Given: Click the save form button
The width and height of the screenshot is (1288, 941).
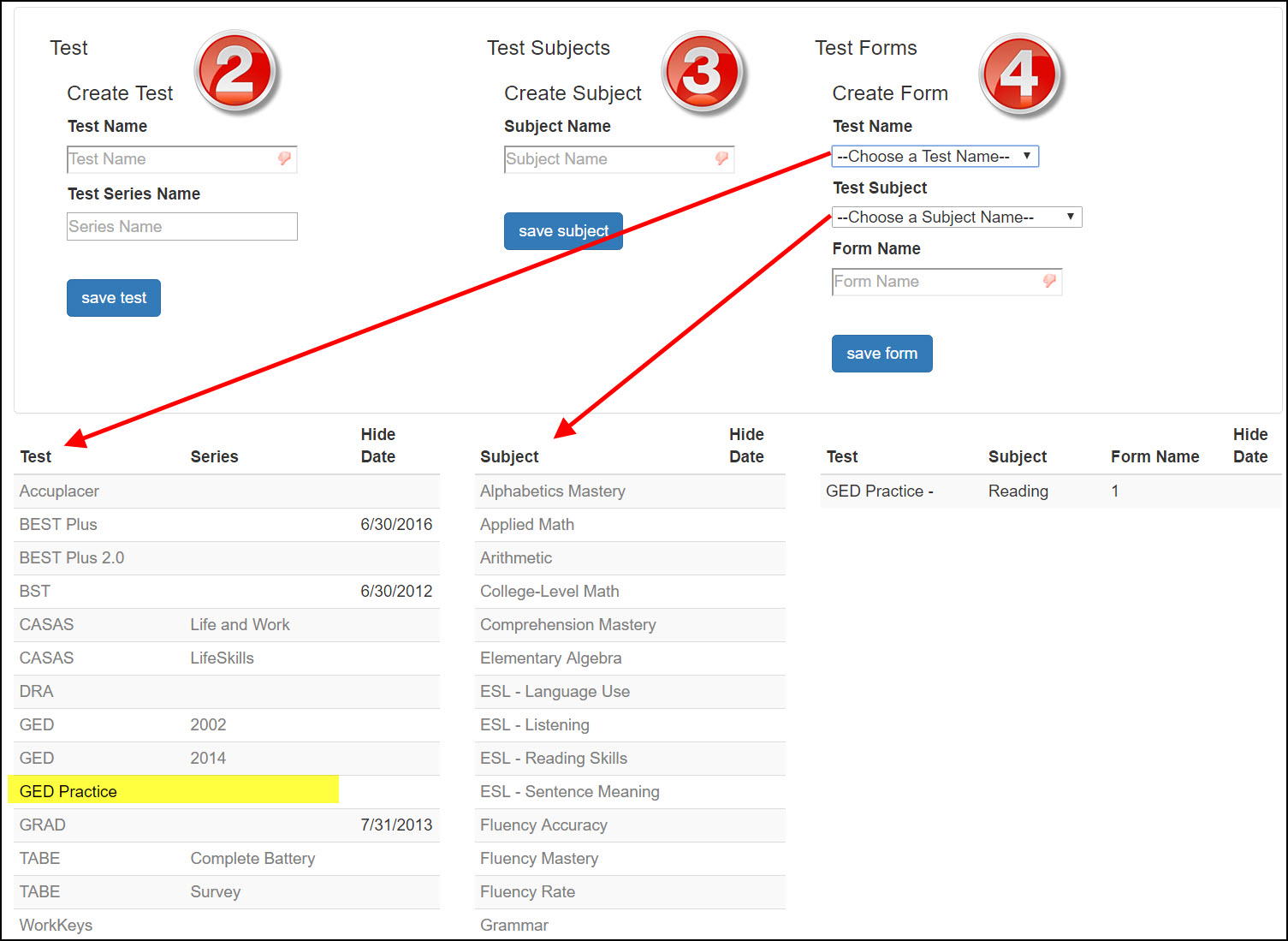Looking at the screenshot, I should coord(881,354).
